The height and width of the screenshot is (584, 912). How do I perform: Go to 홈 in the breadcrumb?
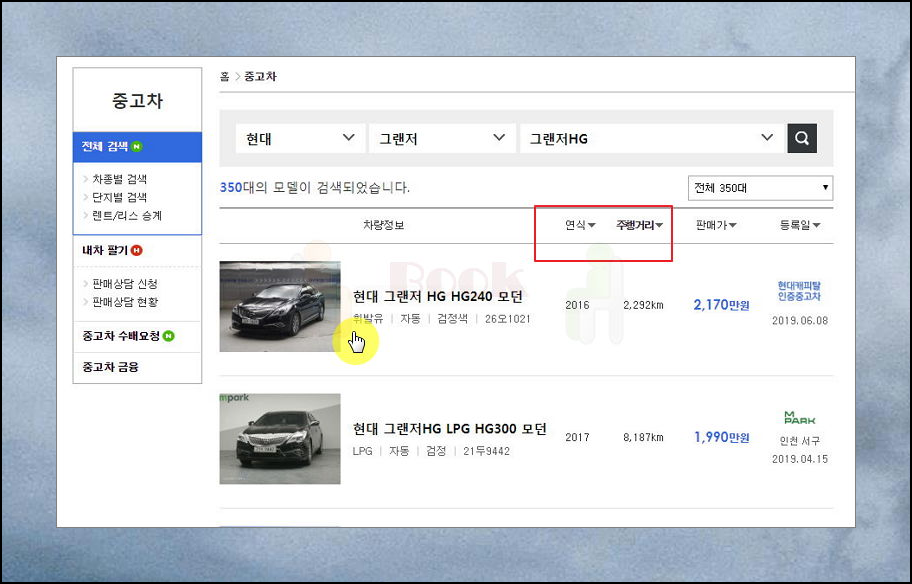click(x=225, y=76)
